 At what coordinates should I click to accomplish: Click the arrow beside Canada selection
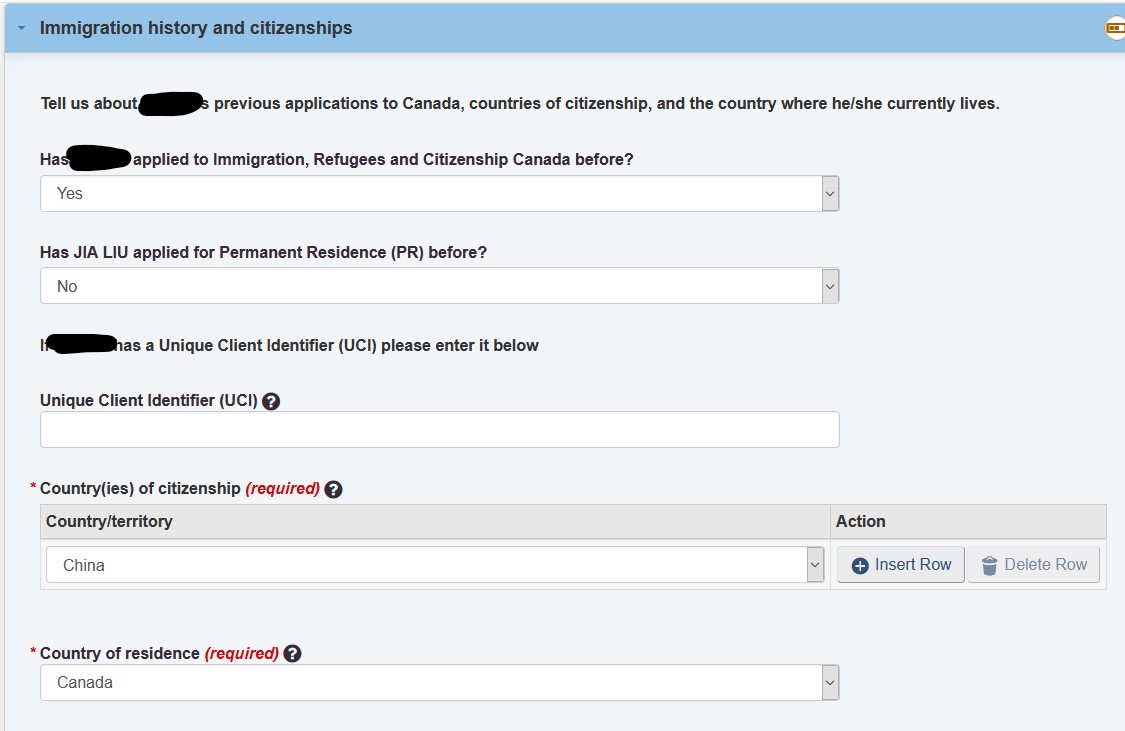830,682
